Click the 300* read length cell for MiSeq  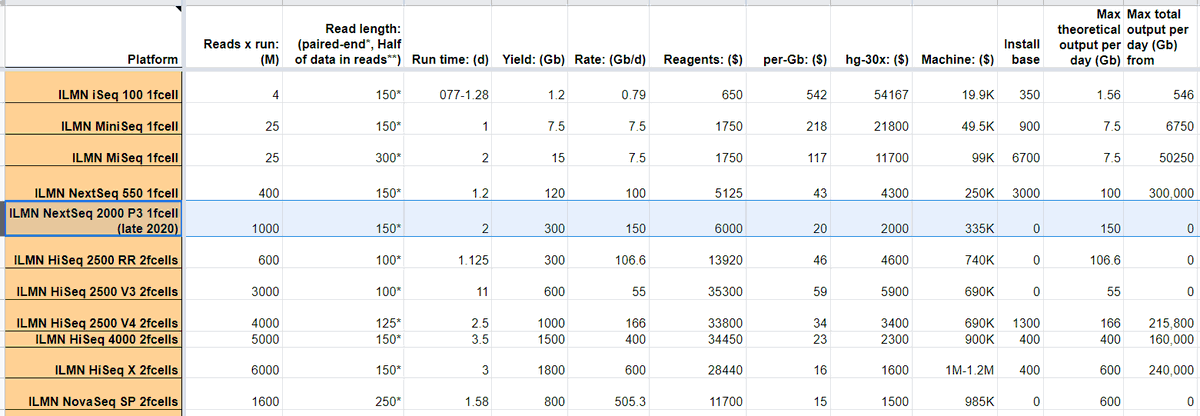coord(345,152)
